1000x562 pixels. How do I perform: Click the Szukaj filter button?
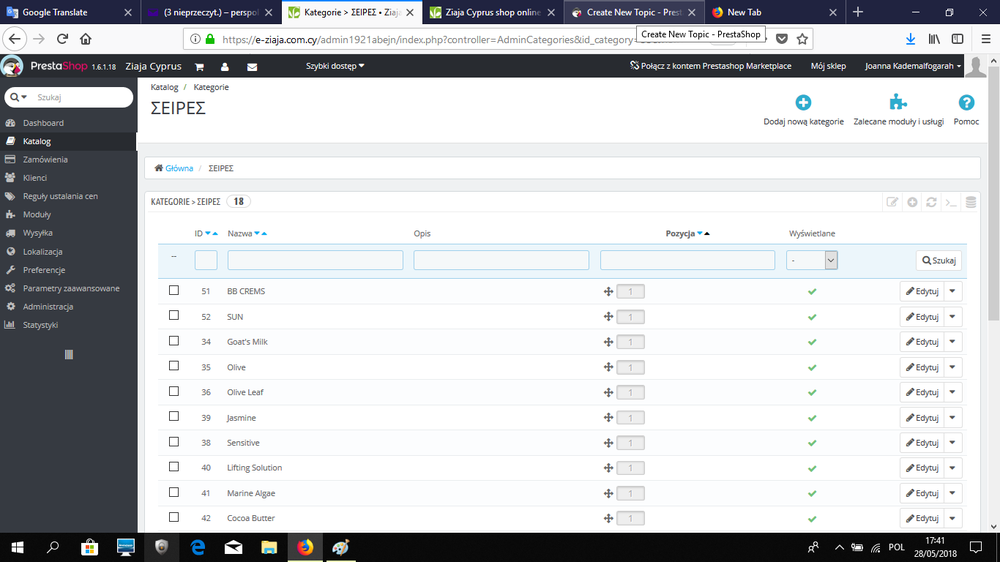(x=939, y=260)
